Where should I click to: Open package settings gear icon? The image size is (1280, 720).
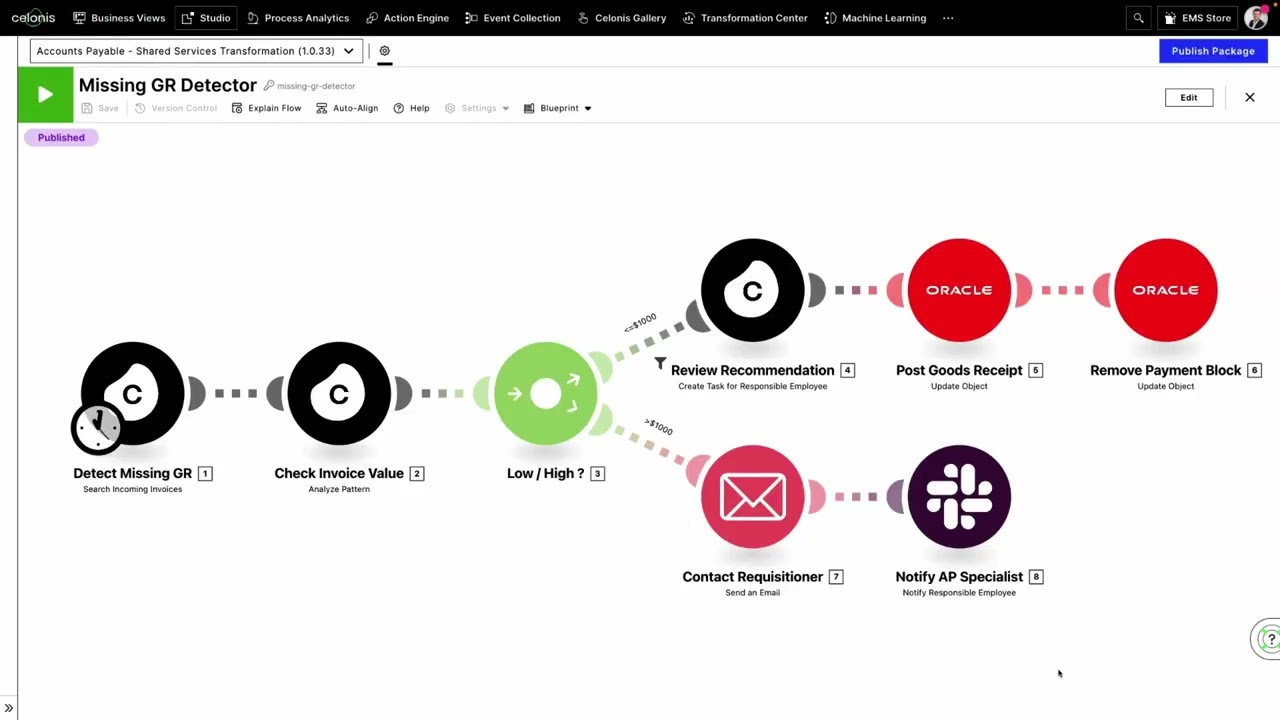pyautogui.click(x=384, y=51)
